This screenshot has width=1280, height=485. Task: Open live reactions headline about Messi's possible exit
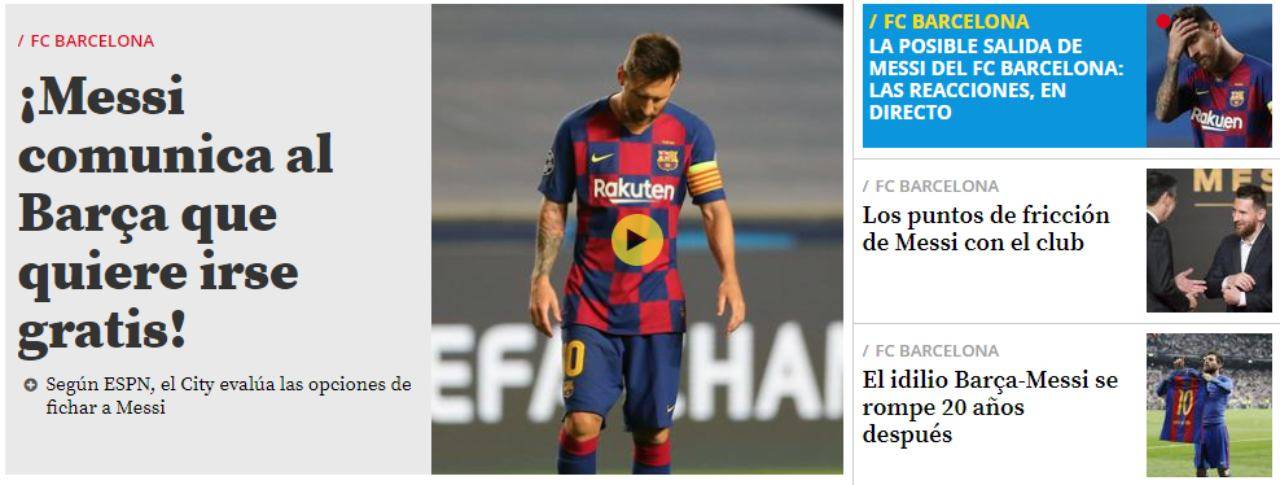997,80
